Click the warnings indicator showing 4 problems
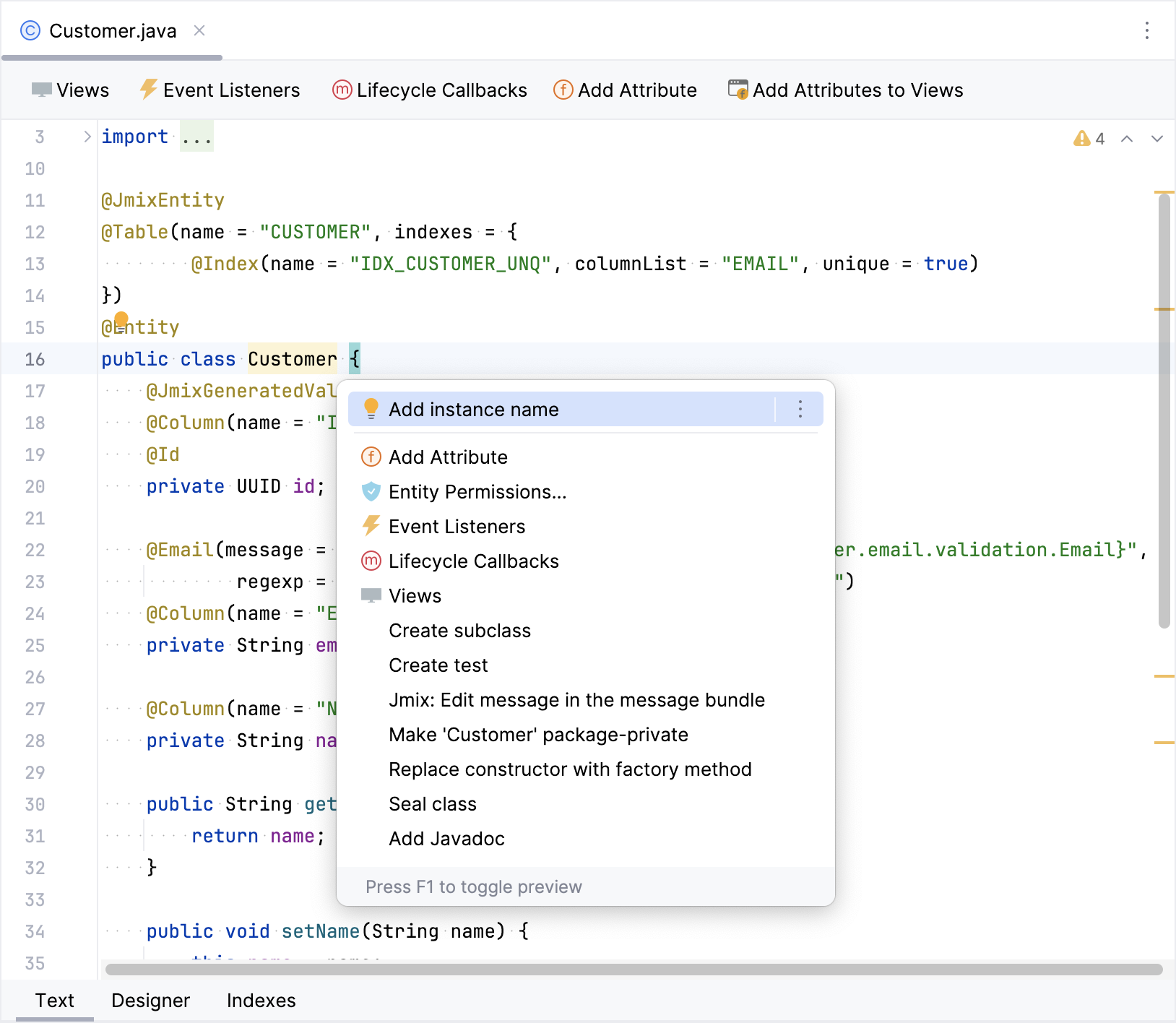 pos(1089,139)
